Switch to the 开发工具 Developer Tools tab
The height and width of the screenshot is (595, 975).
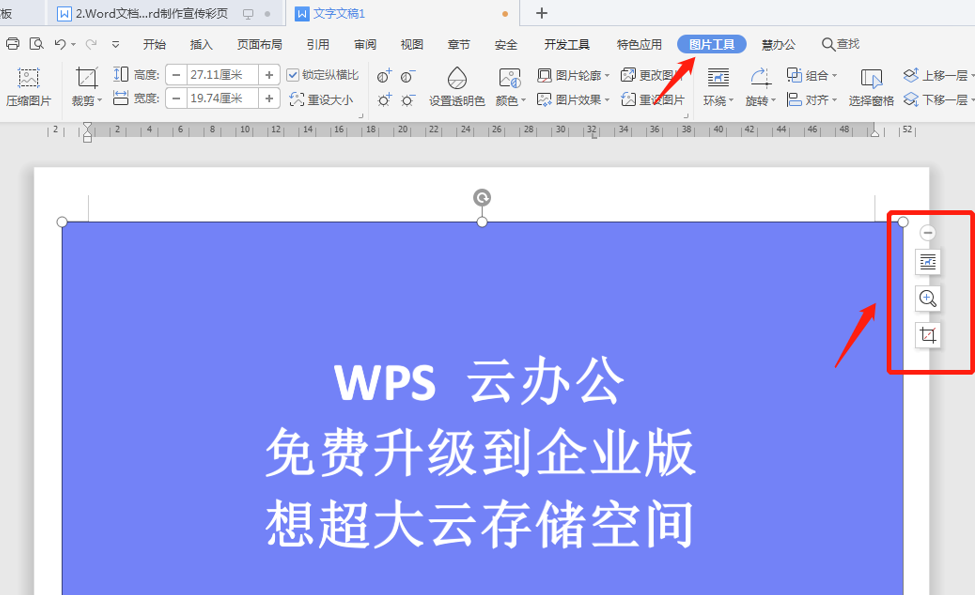click(x=566, y=44)
